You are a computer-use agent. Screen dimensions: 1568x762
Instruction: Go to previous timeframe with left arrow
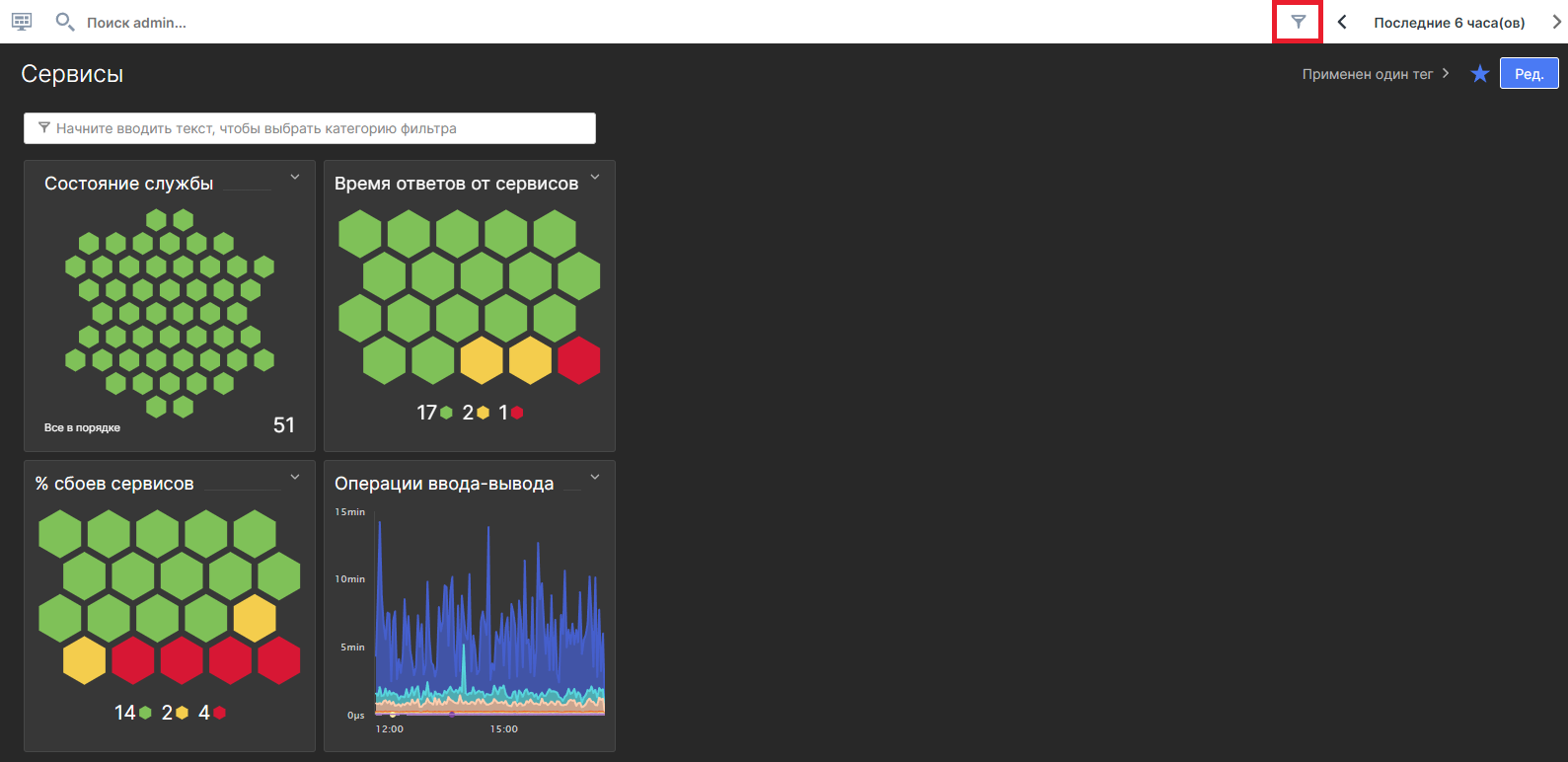[1342, 22]
